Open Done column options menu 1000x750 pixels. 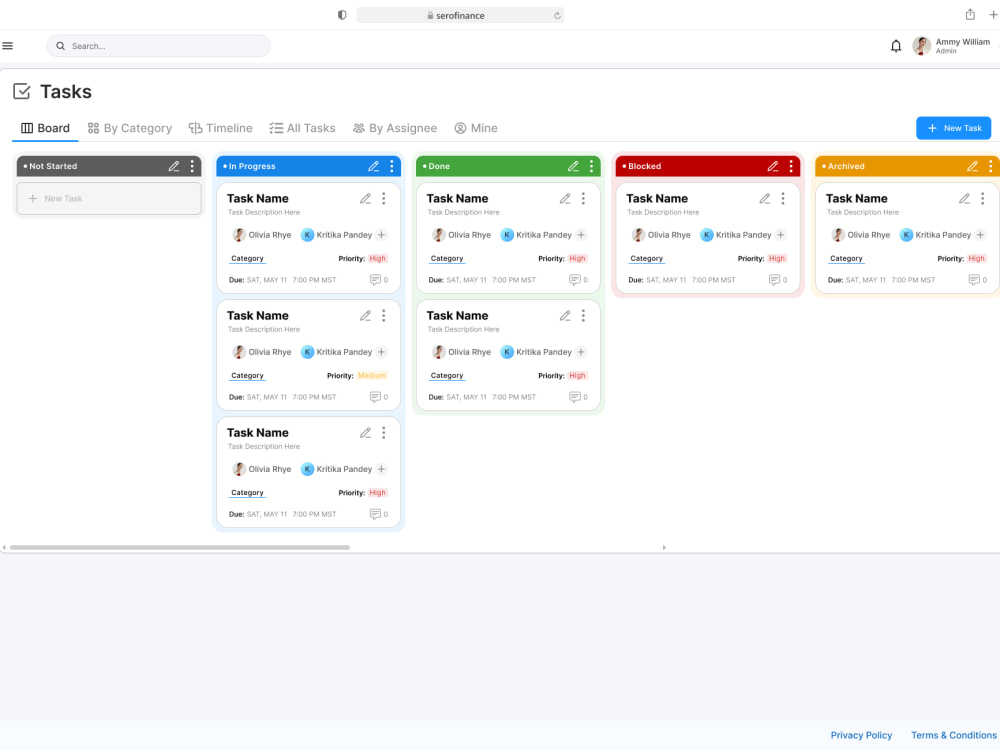pos(591,166)
